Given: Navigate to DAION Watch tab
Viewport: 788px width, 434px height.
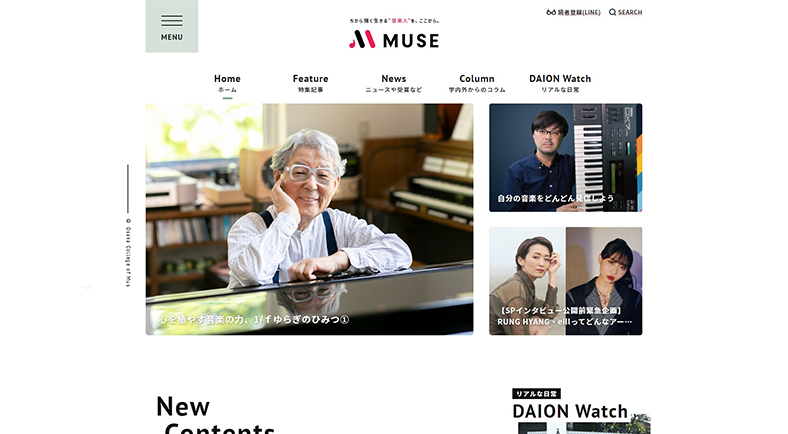Looking at the screenshot, I should [x=560, y=83].
